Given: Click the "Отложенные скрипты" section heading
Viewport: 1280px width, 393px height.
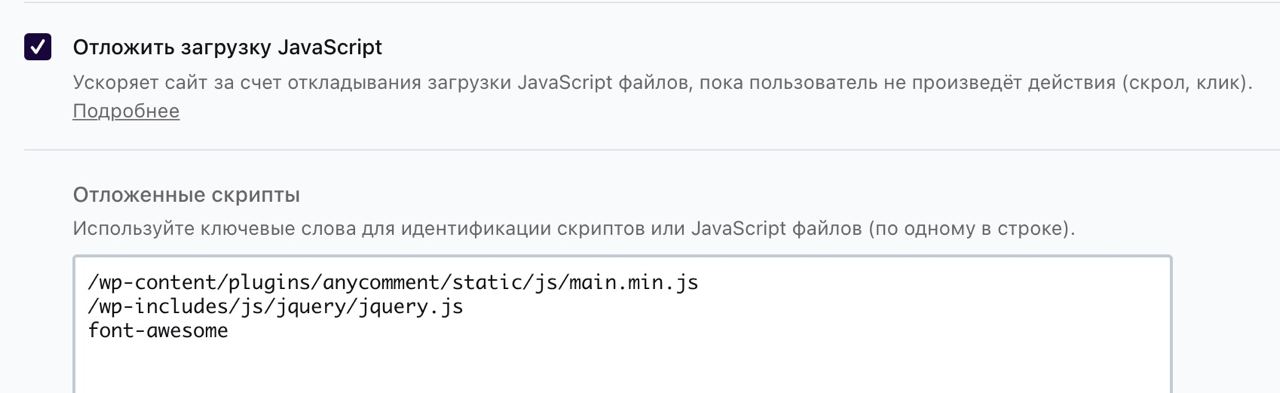Looking at the screenshot, I should click(x=186, y=194).
